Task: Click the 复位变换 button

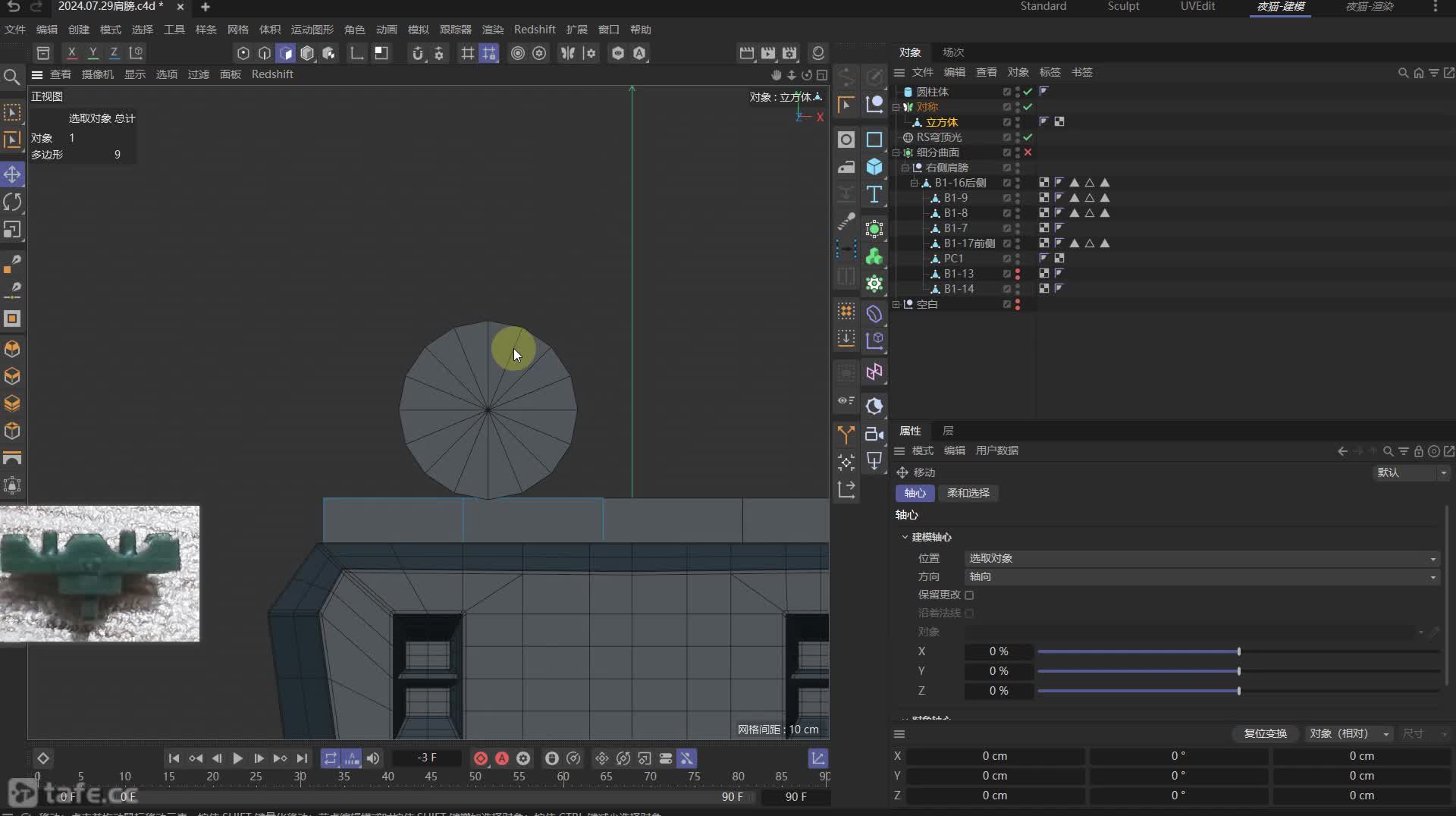Action: click(x=1265, y=733)
